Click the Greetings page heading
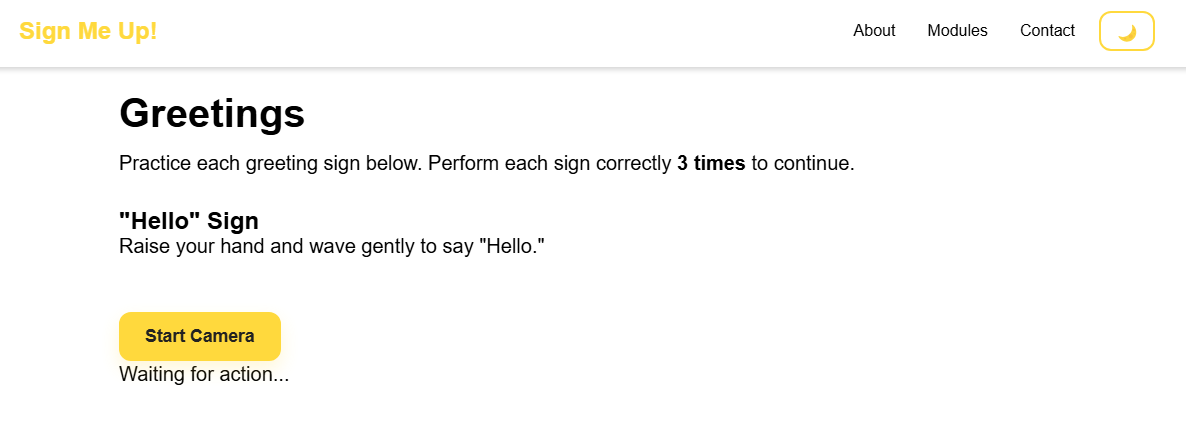Viewport: 1186px width, 437px height. [x=212, y=113]
